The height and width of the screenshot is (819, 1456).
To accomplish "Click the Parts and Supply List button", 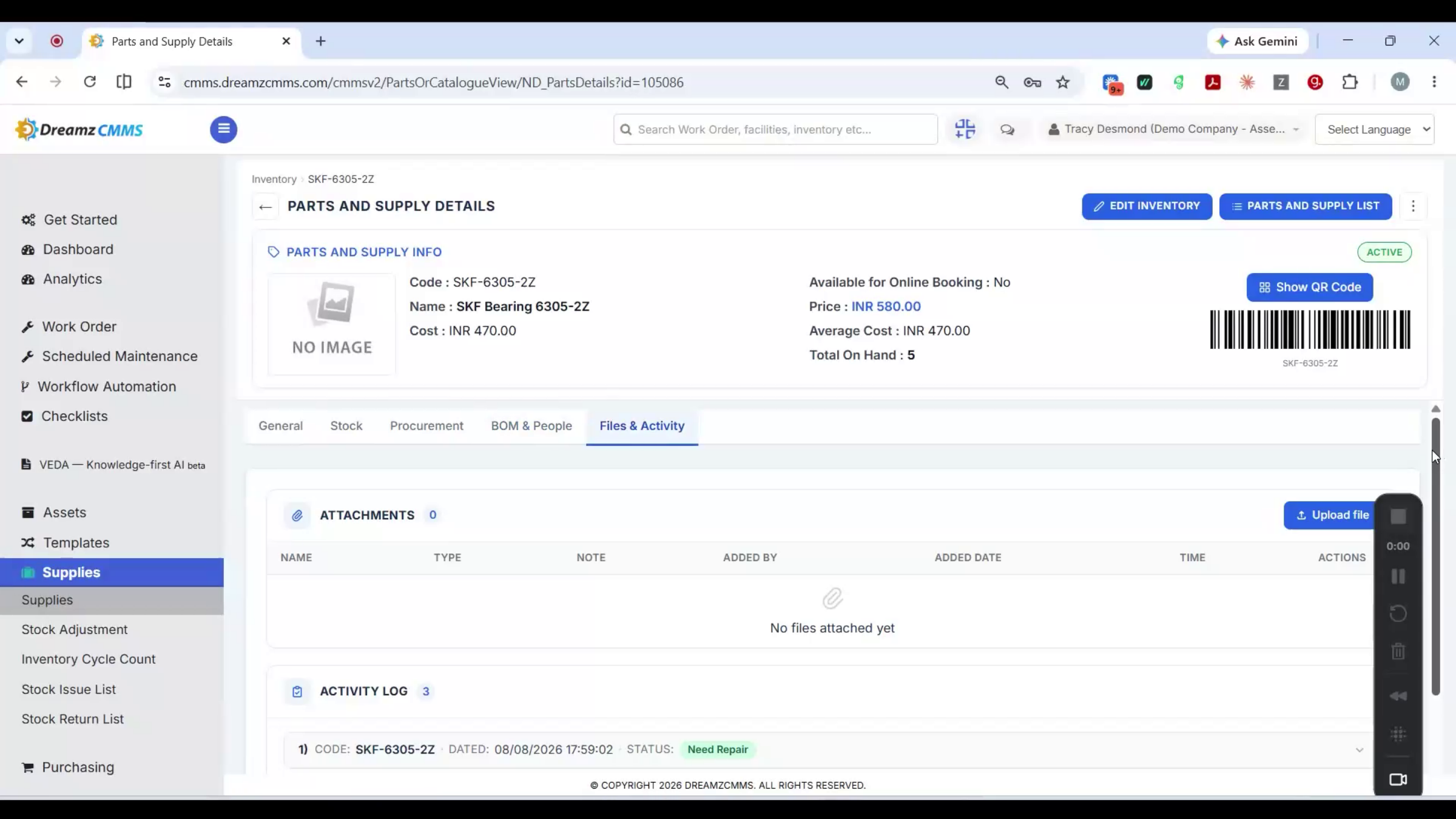I will click(x=1306, y=206).
